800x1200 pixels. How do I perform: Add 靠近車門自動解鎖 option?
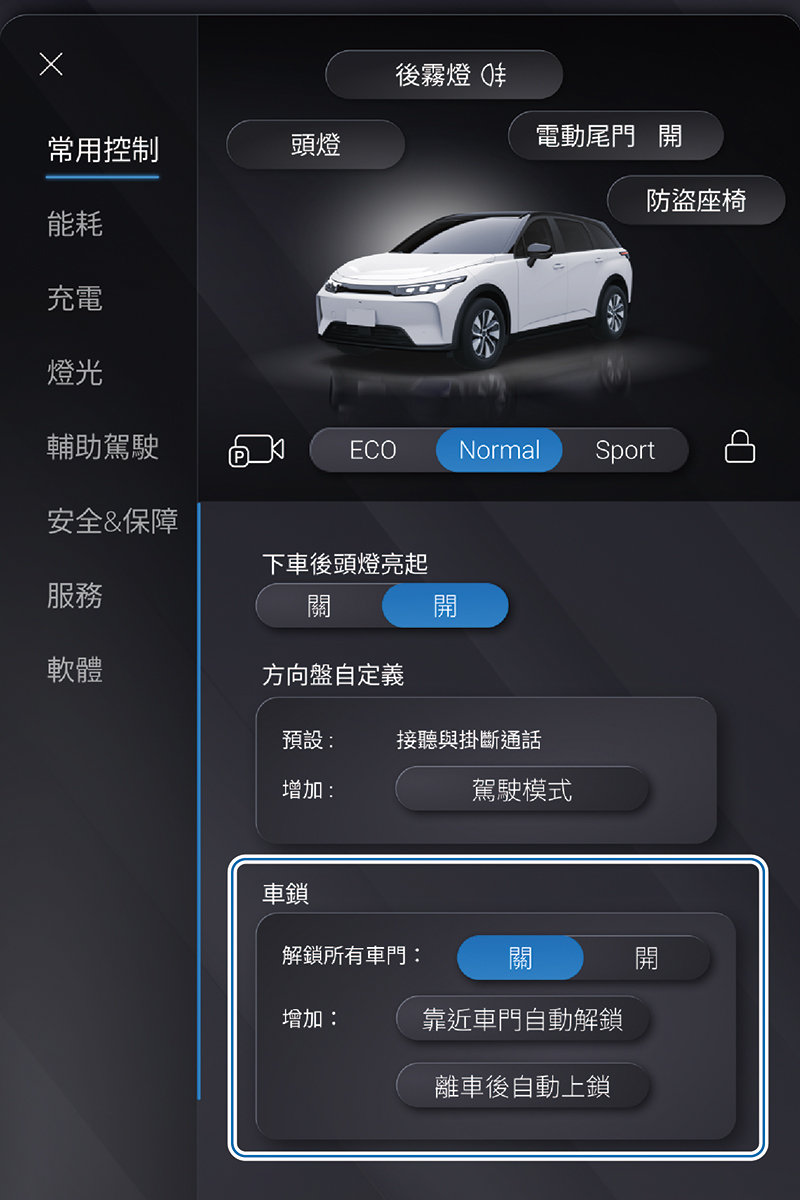[x=523, y=1020]
